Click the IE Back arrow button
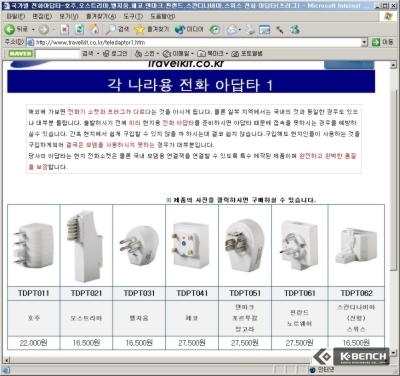This screenshot has height=376, width=400. click(16, 30)
